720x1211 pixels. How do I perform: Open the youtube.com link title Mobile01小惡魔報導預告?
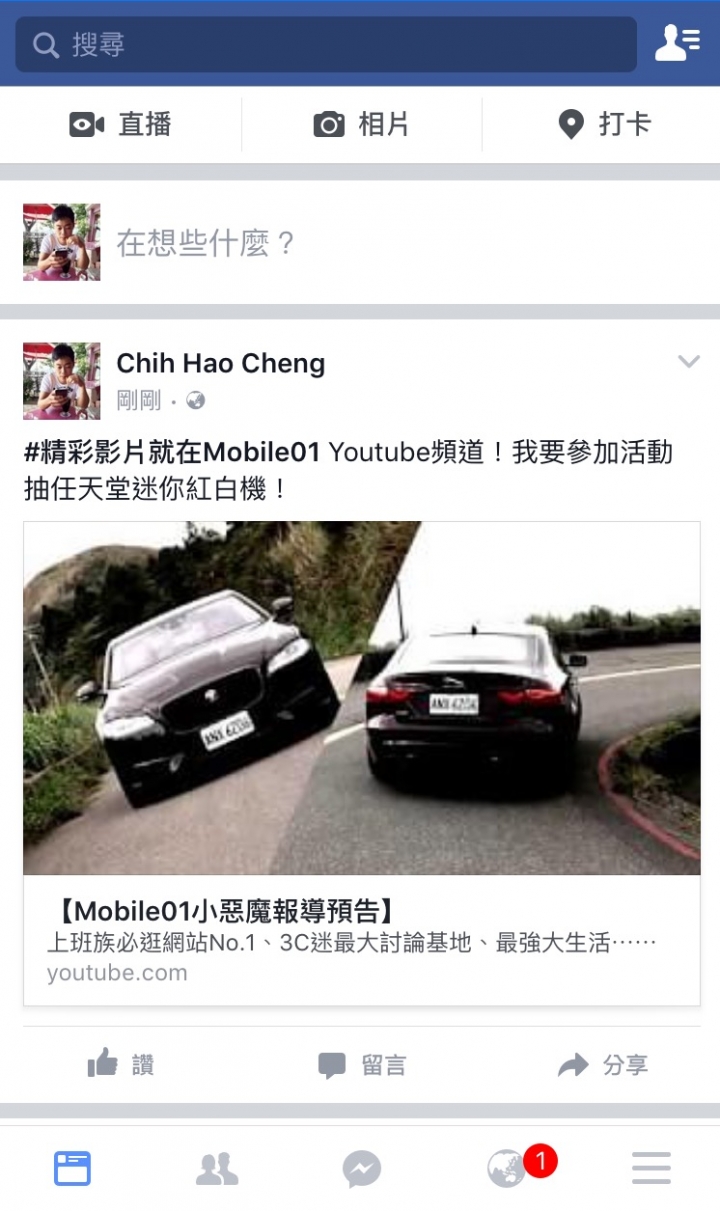(x=221, y=911)
